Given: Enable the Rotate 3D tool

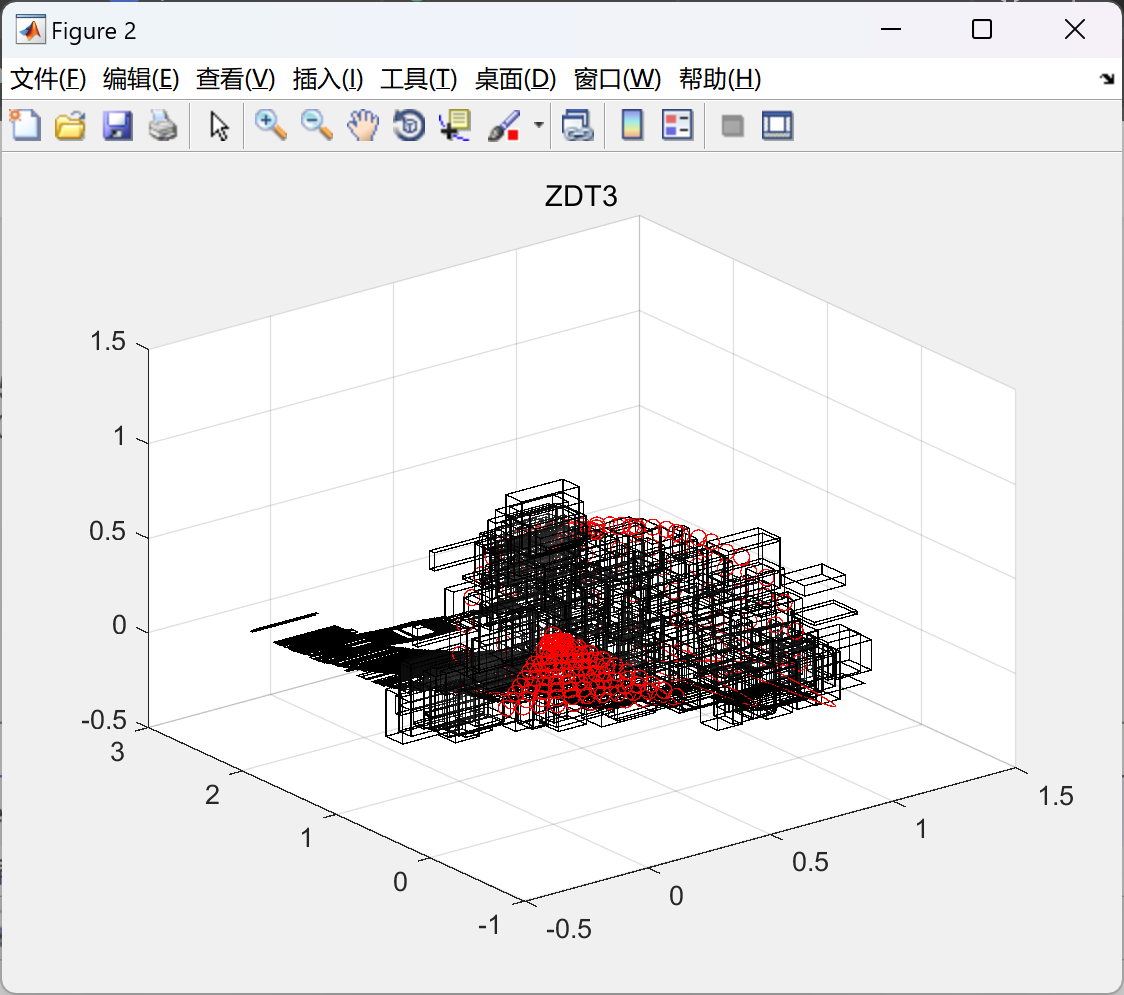Looking at the screenshot, I should pyautogui.click(x=409, y=125).
